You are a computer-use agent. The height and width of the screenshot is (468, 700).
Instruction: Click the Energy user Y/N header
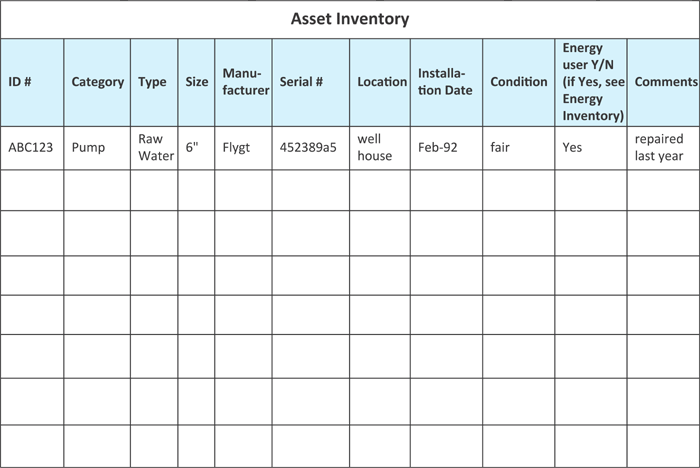591,82
